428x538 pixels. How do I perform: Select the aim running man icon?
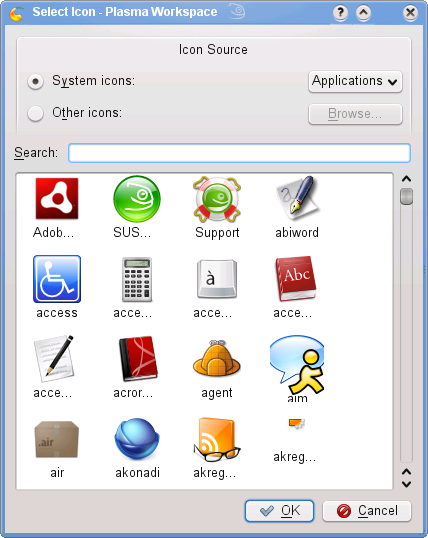(x=297, y=364)
